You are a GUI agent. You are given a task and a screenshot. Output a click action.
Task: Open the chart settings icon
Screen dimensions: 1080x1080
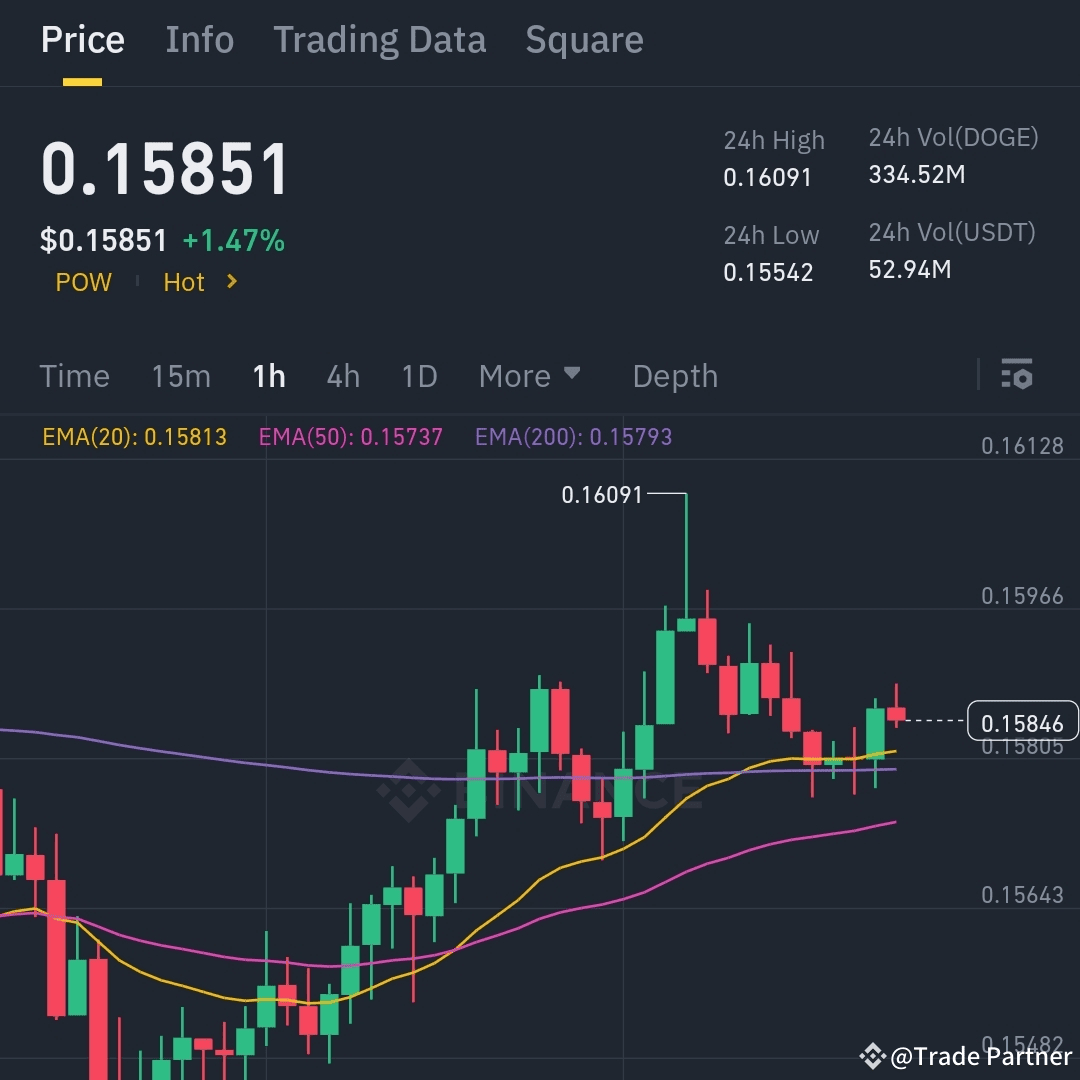[1017, 376]
